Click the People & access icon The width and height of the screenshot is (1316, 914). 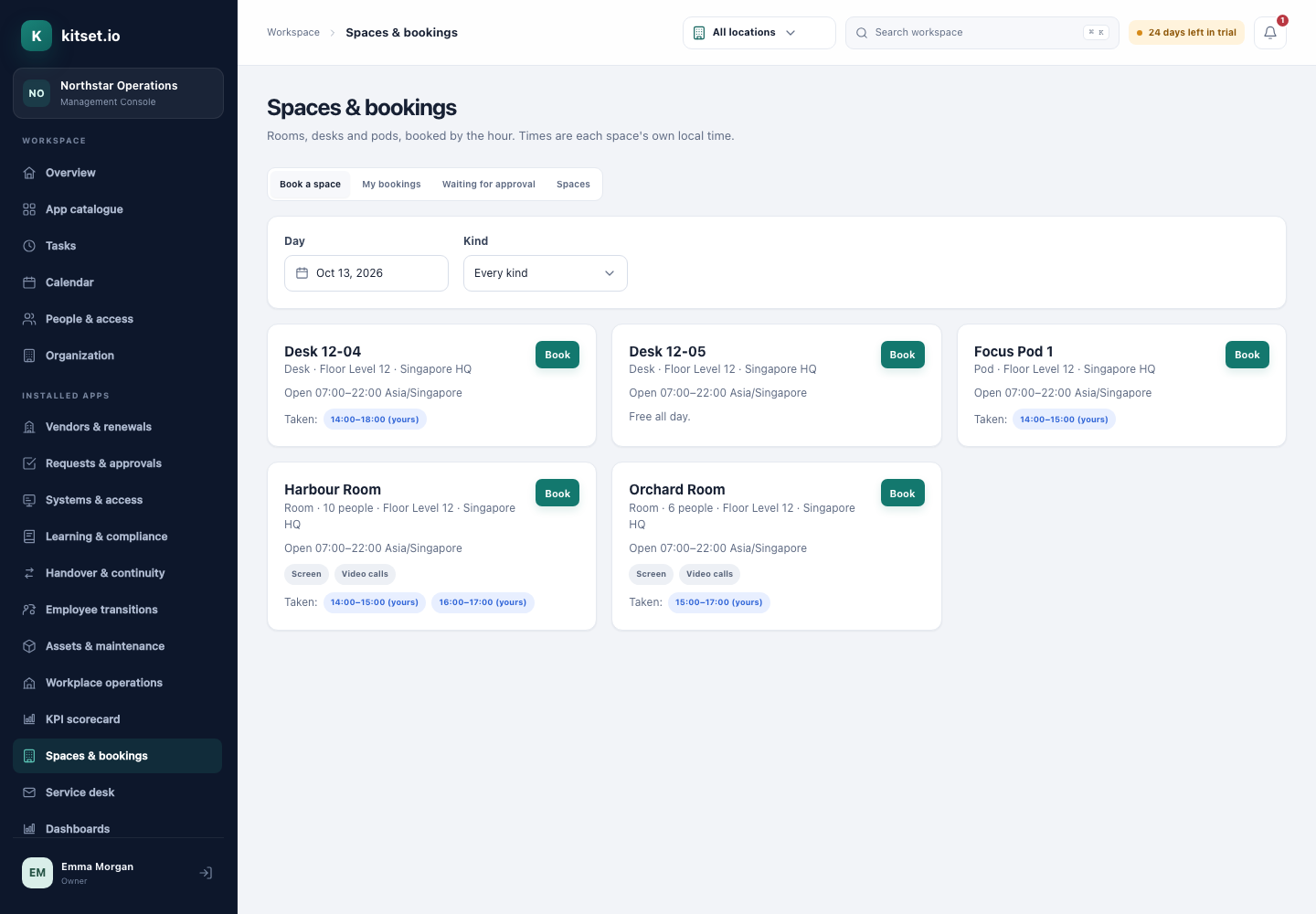click(x=29, y=319)
